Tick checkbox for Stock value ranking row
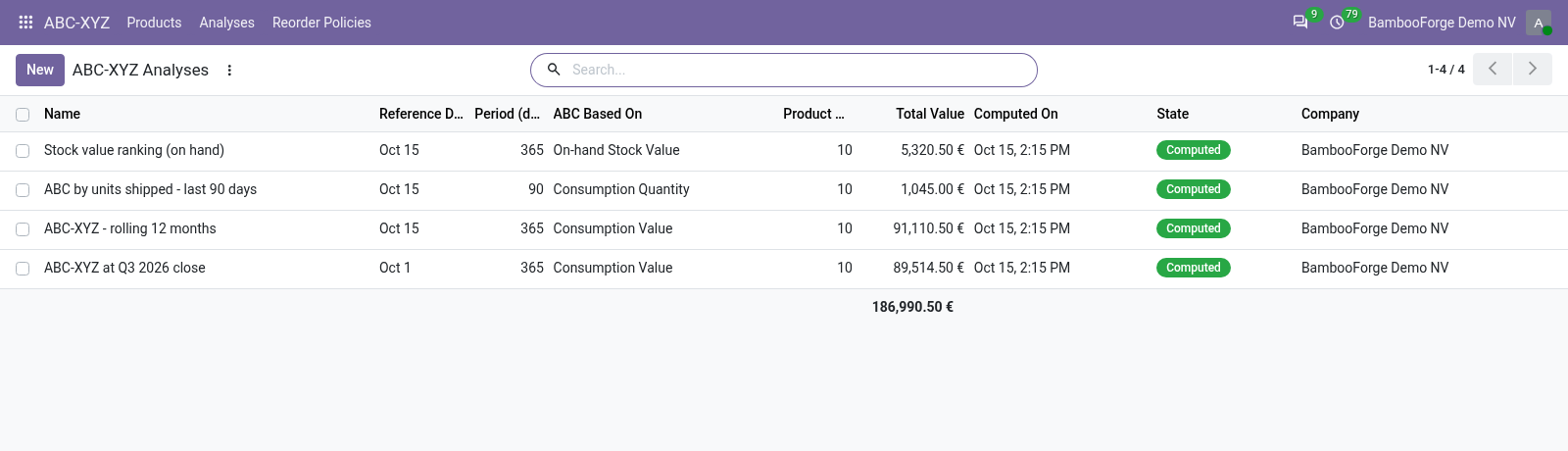The width and height of the screenshot is (1568, 451). [x=23, y=151]
